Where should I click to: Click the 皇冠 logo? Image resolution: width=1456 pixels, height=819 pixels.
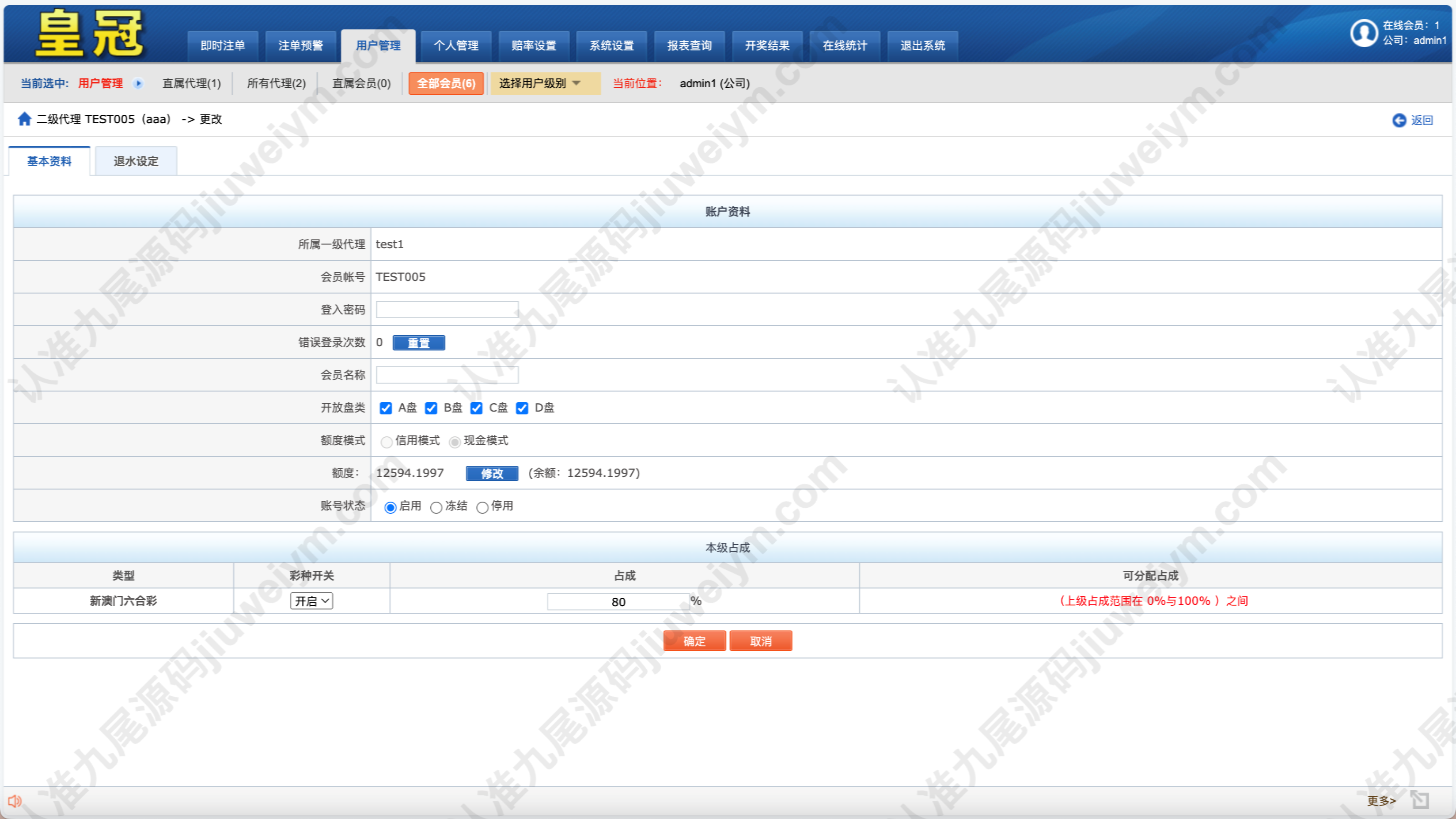pyautogui.click(x=90, y=35)
